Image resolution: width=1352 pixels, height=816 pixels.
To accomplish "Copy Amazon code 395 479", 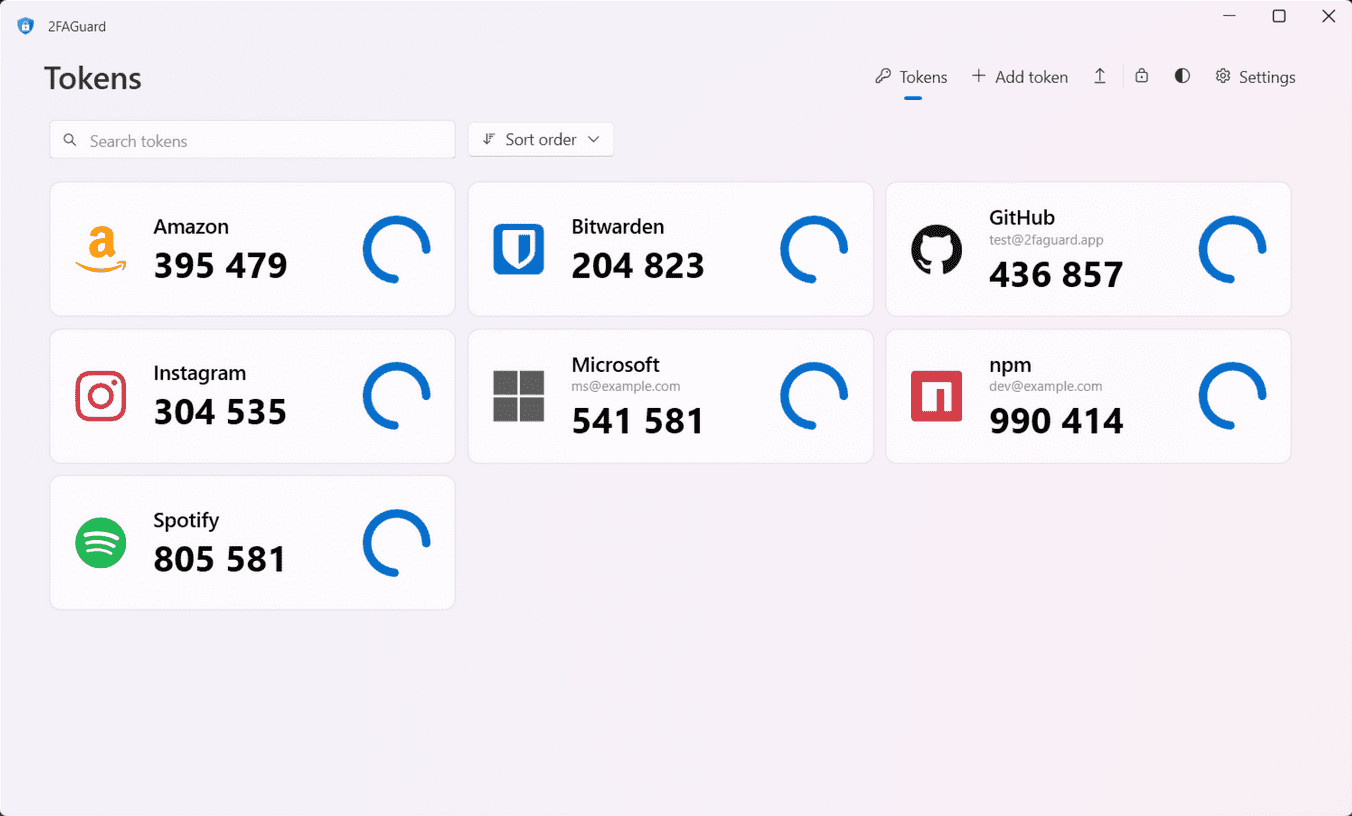I will [220, 266].
